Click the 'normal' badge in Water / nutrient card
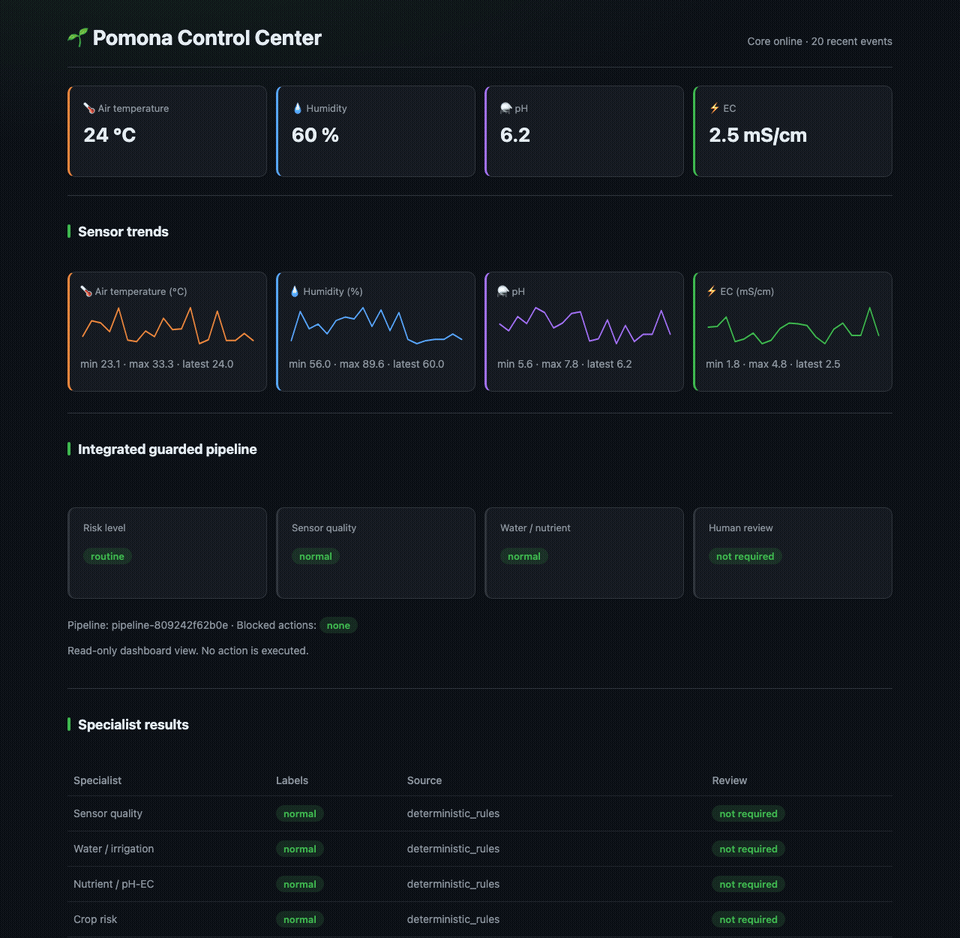Screen dimensions: 960x938 coord(524,556)
